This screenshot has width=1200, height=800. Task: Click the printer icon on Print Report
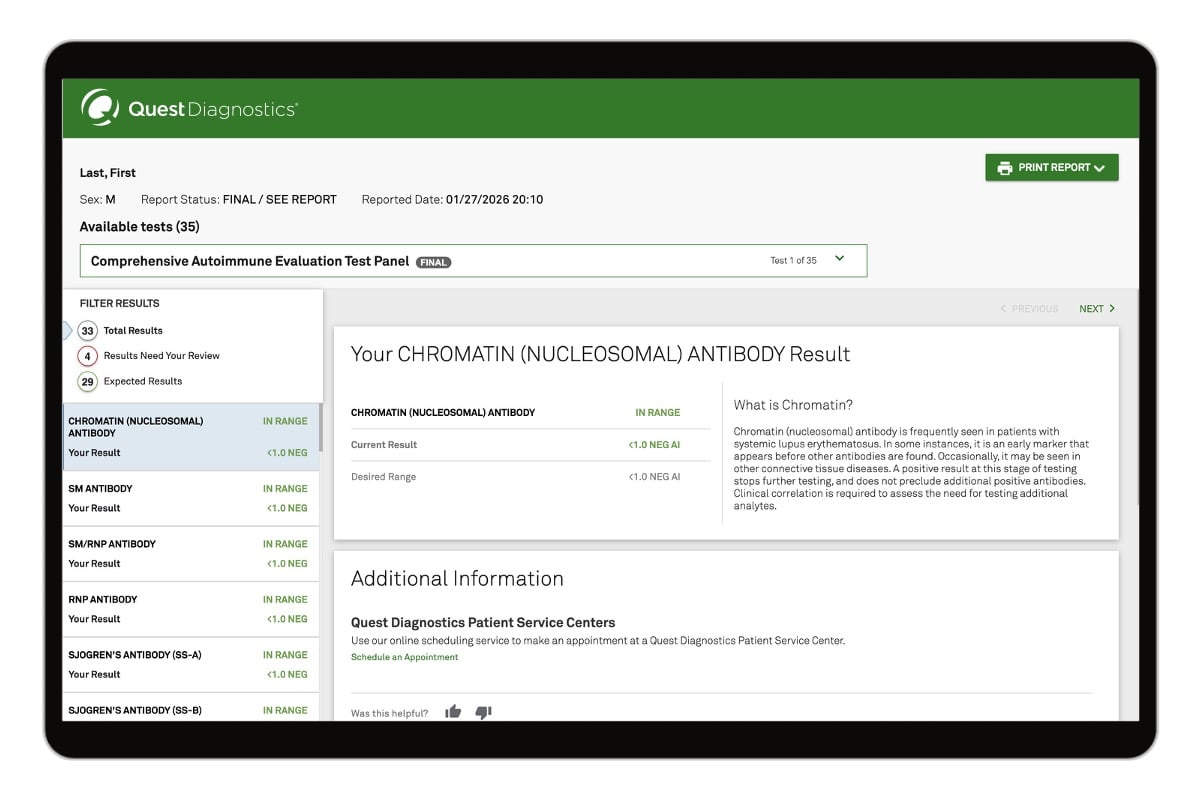(1005, 167)
